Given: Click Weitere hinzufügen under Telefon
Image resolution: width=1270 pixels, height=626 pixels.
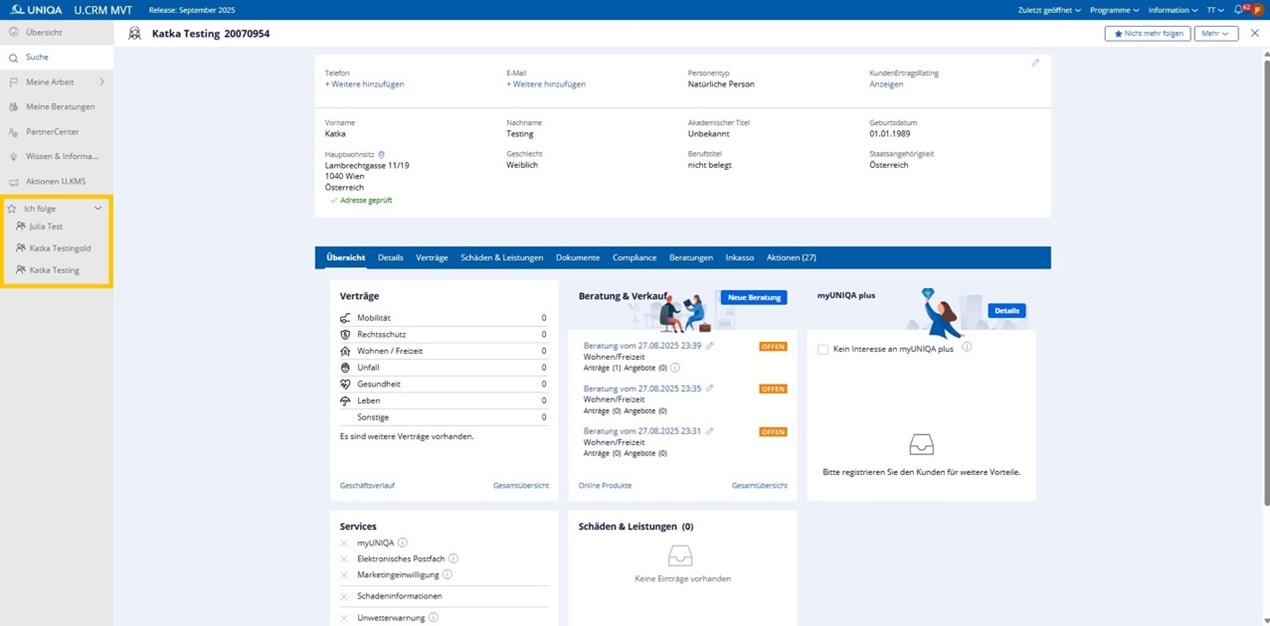Looking at the screenshot, I should click(x=365, y=84).
